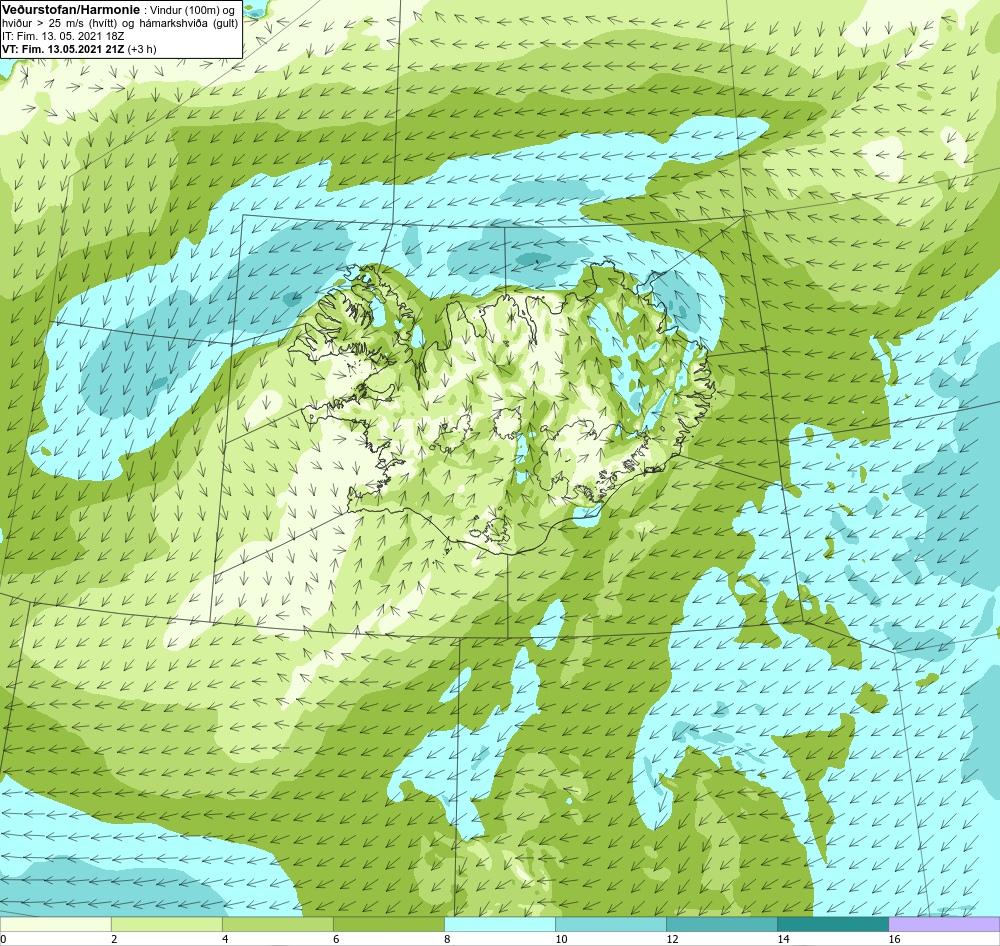The height and width of the screenshot is (946, 1000).
Task: Click the legend label '12'
Action: [x=672, y=939]
